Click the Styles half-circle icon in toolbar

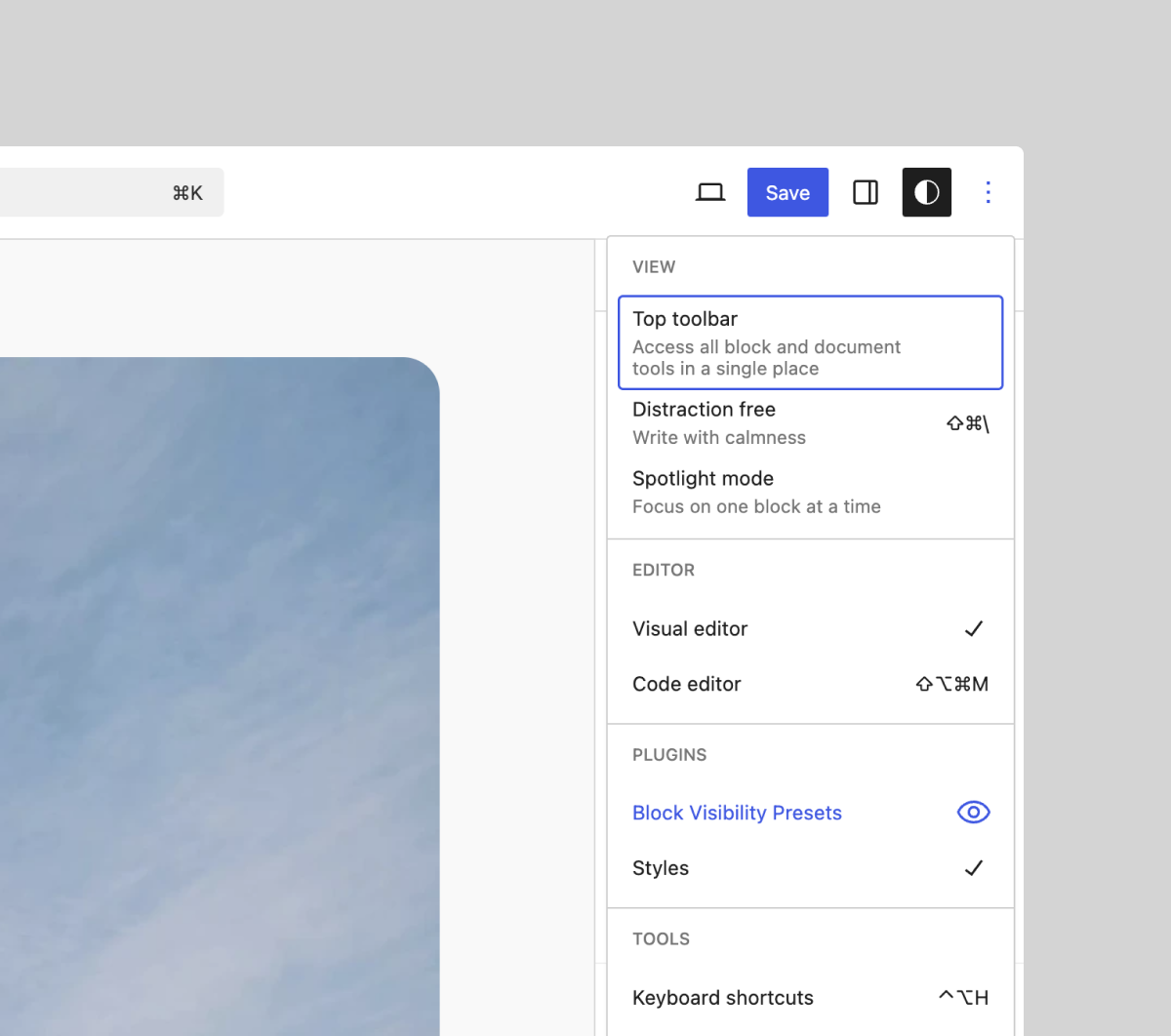[x=926, y=192]
